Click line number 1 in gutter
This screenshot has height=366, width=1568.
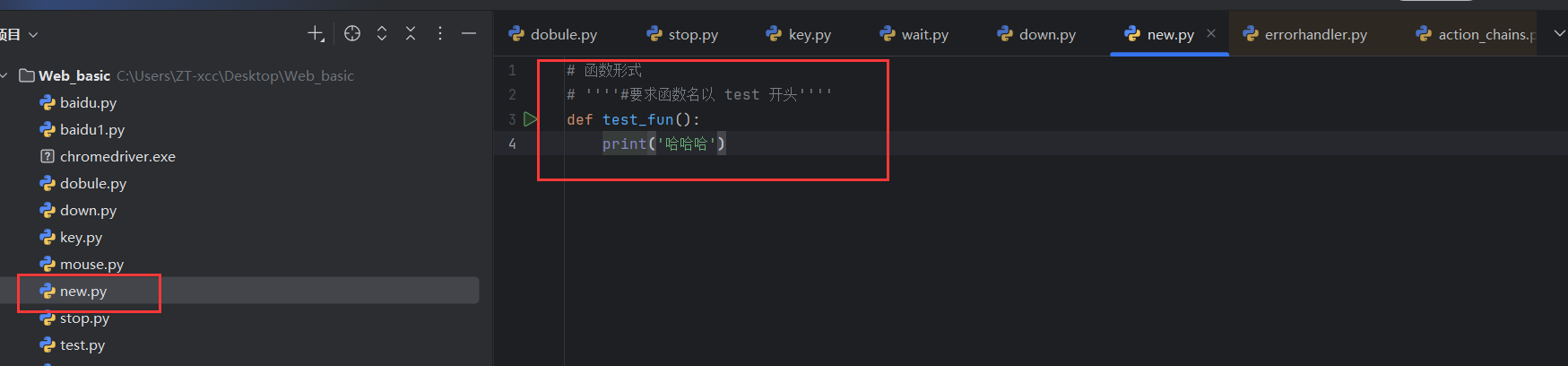[x=512, y=70]
